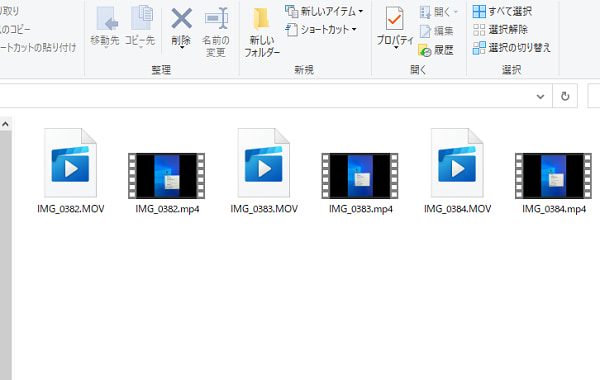Screen dimensions: 600x380
Task: Open the 削除 dropdown arrow below X
Action: [x=182, y=47]
